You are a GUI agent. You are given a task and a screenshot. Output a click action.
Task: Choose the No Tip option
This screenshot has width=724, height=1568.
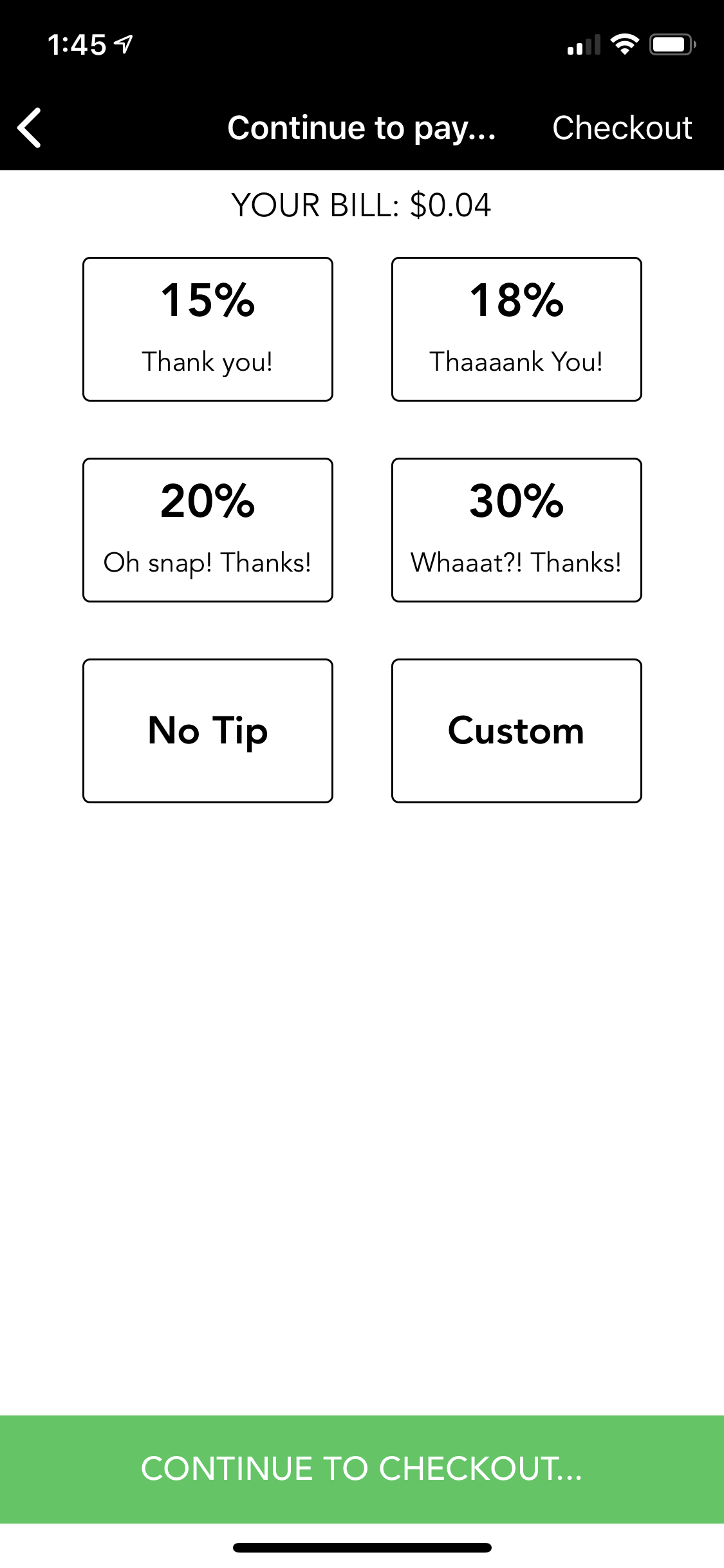[x=208, y=731]
